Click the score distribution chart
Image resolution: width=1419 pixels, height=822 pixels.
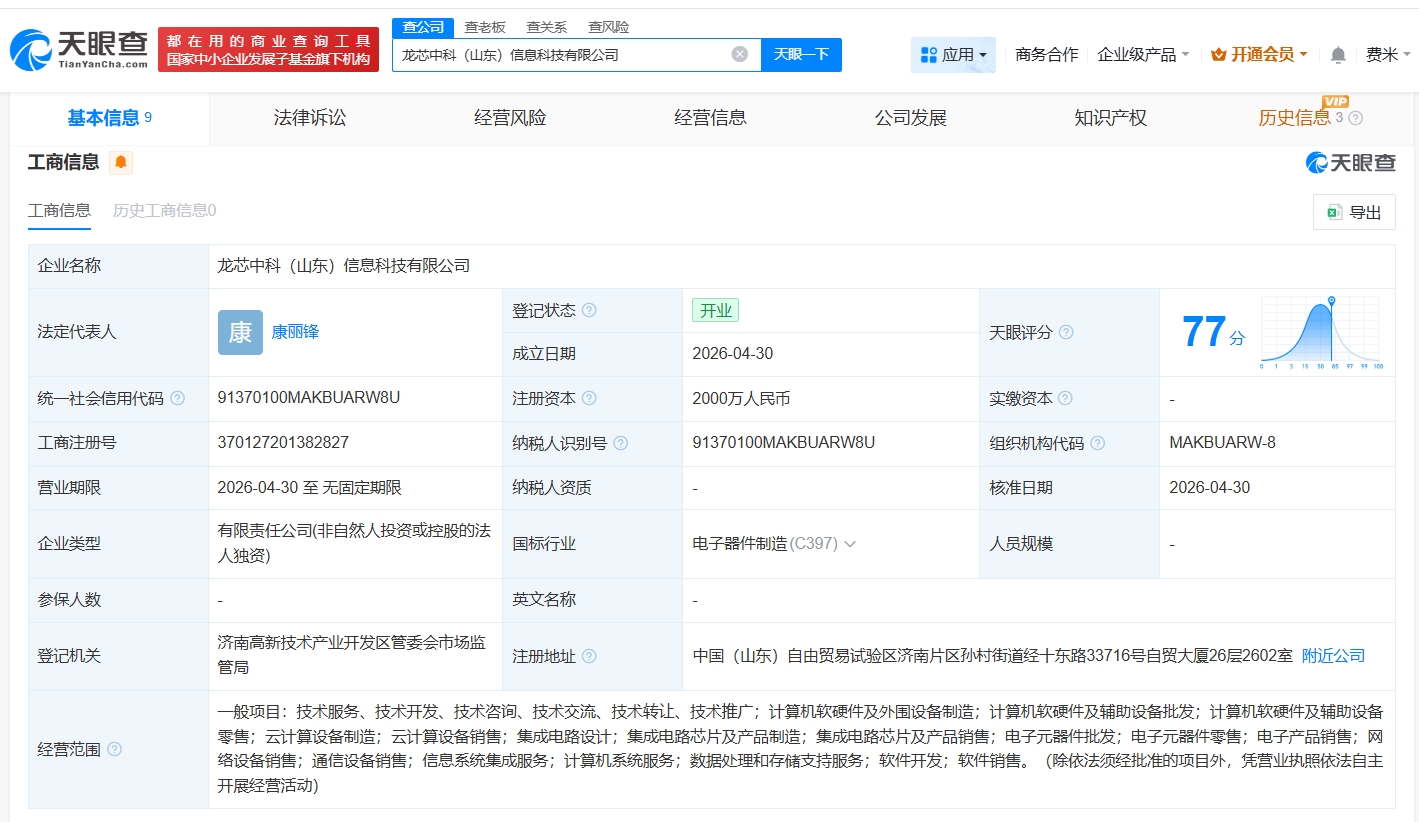pos(1320,333)
